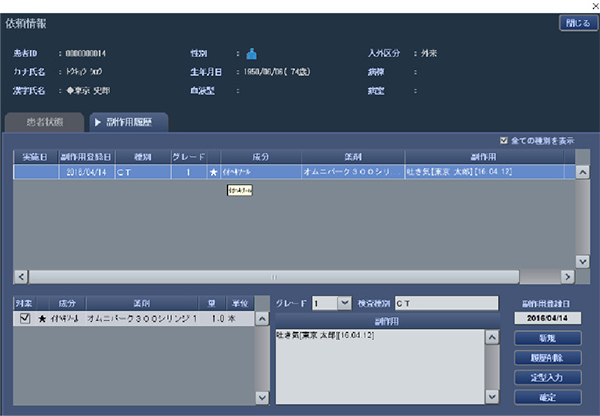
Task: Open the グレード dropdown
Action: click(x=344, y=303)
